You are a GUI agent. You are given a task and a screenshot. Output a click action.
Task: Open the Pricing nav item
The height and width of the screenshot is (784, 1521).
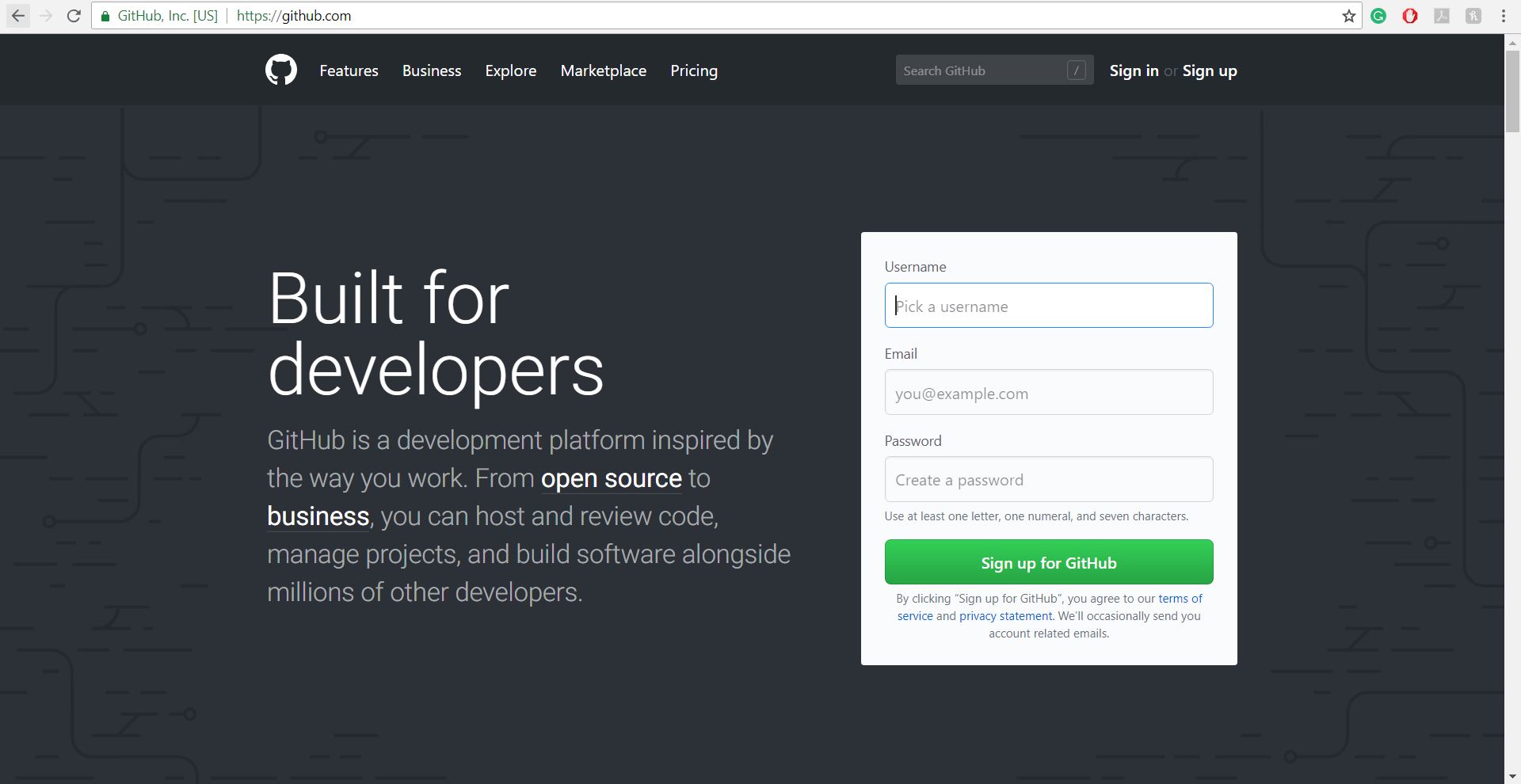coord(694,70)
